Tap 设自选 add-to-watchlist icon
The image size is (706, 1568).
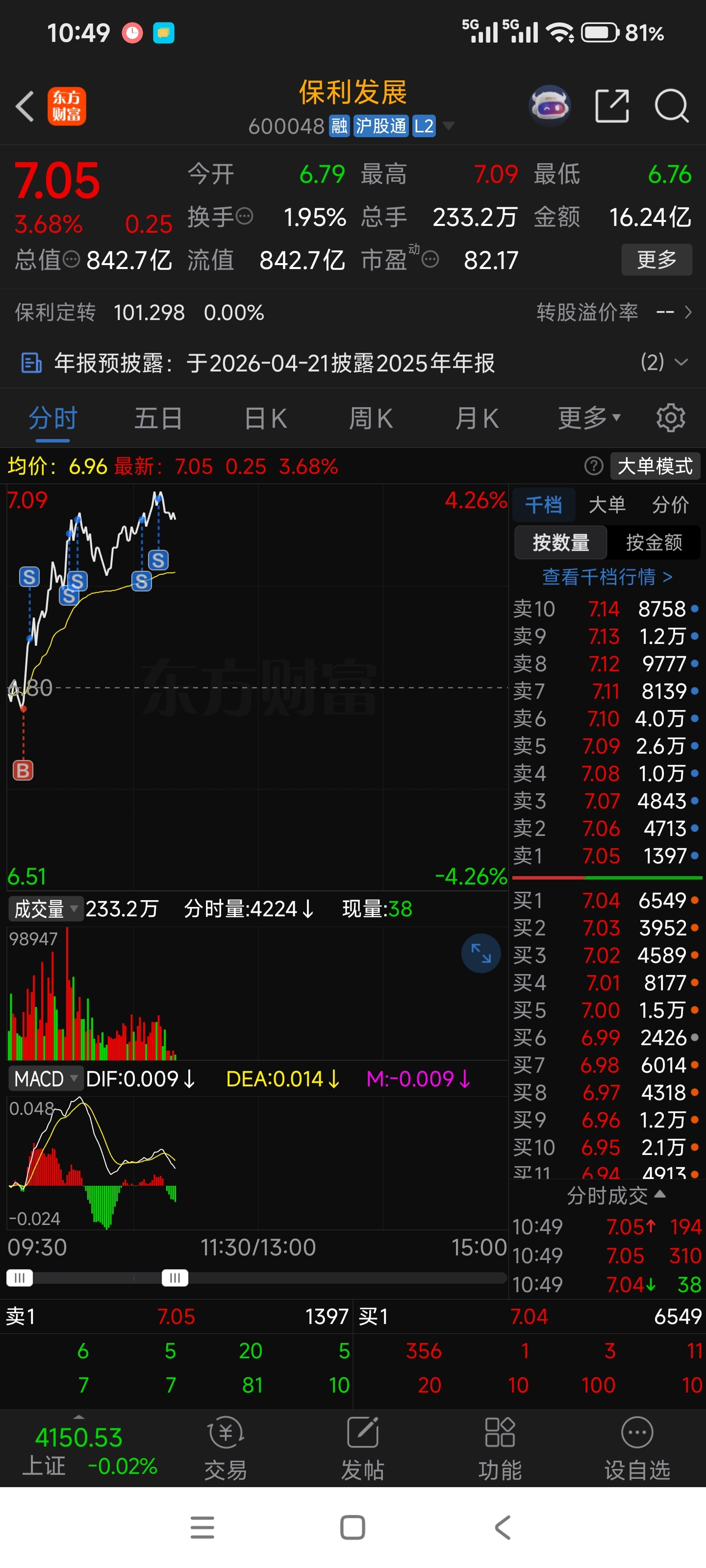click(637, 1433)
